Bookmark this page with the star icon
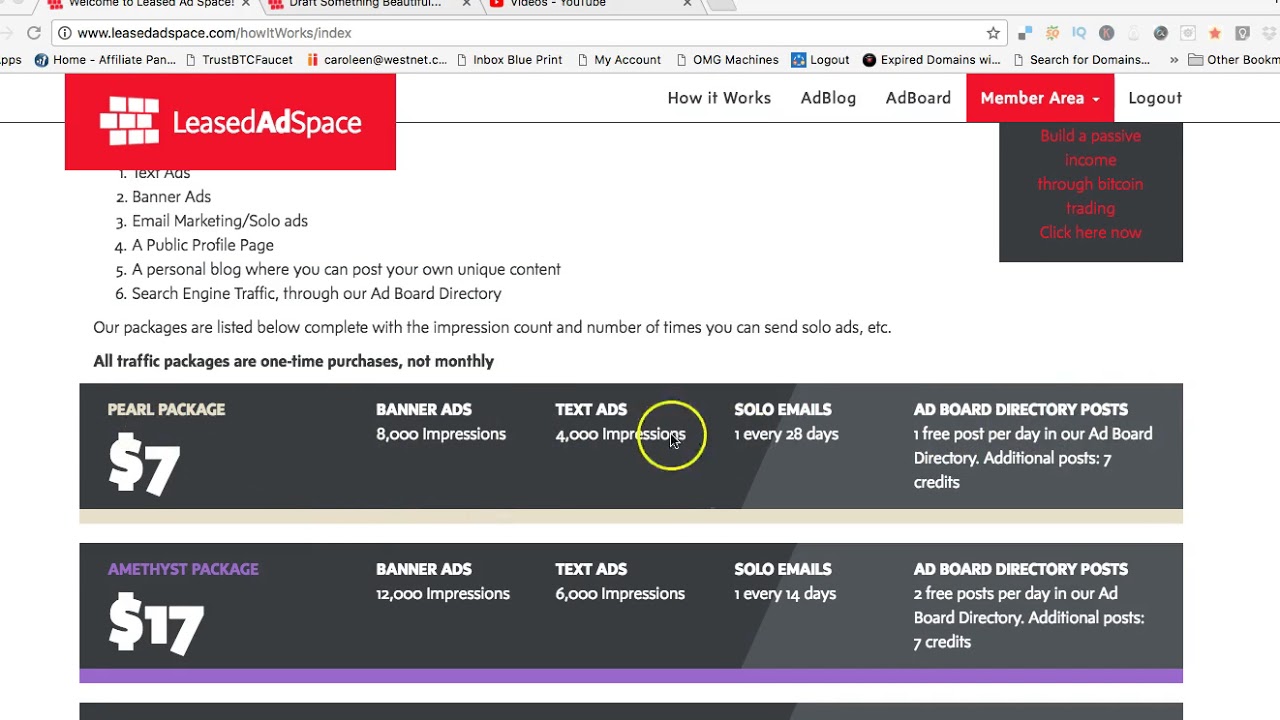Screen dimensions: 1280x720 (x=993, y=33)
